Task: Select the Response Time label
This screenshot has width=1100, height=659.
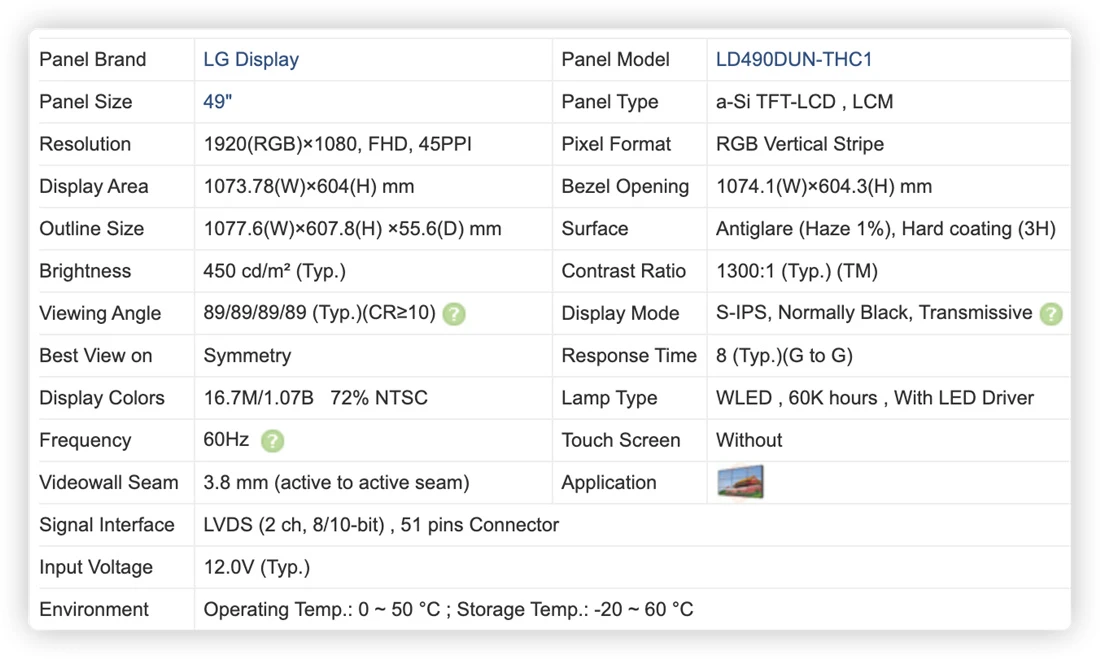Action: coord(629,356)
